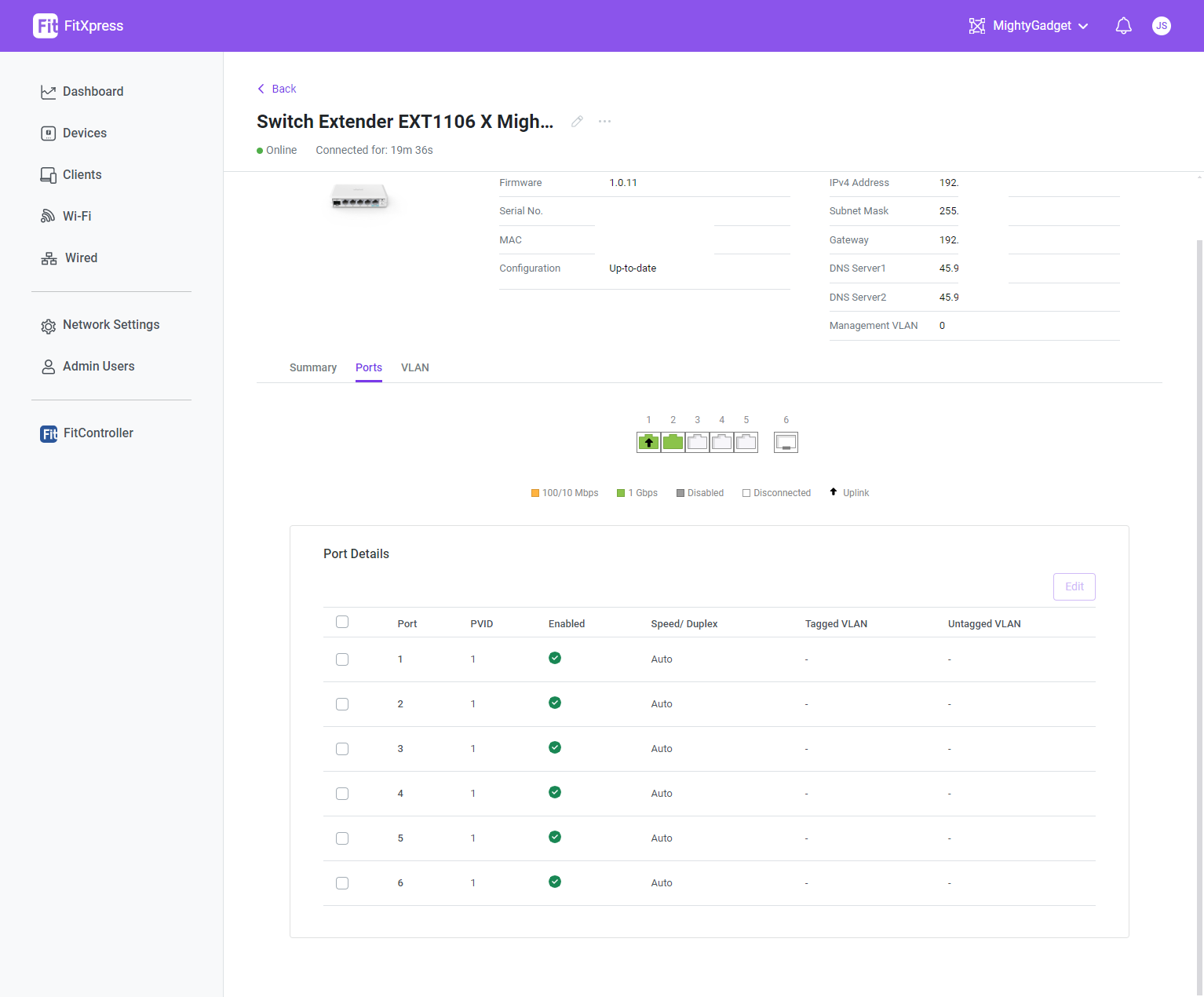
Task: Check the checkbox for port 3
Action: pyautogui.click(x=342, y=749)
